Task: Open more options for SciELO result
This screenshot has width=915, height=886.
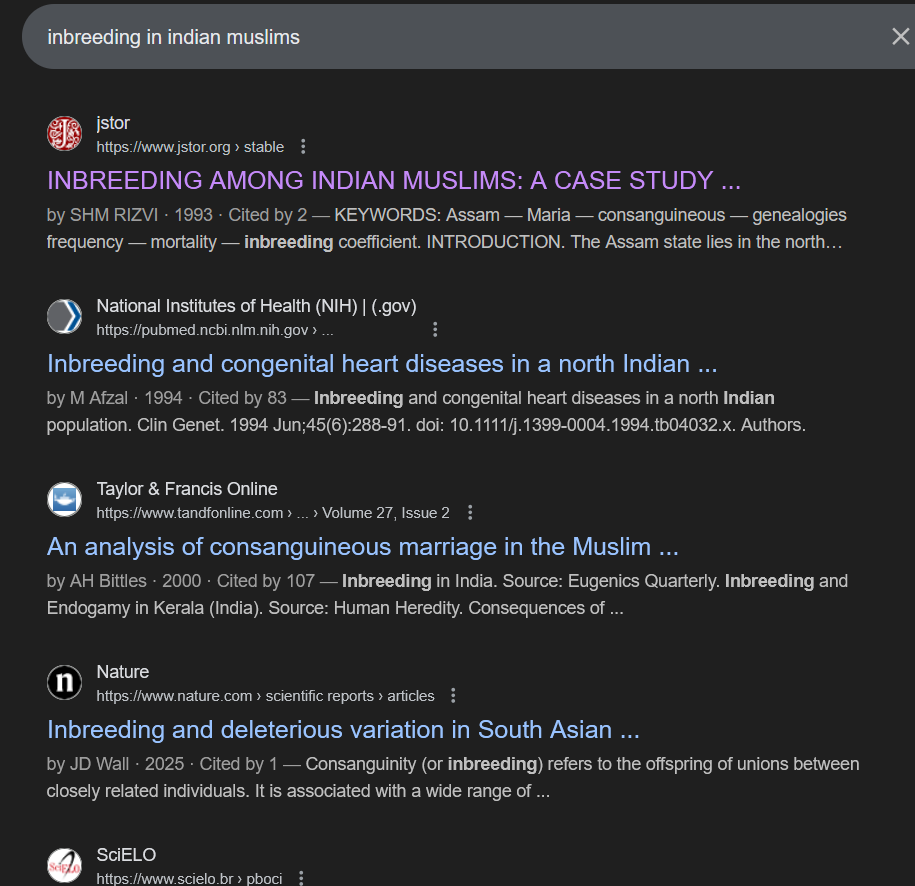Action: [301, 879]
